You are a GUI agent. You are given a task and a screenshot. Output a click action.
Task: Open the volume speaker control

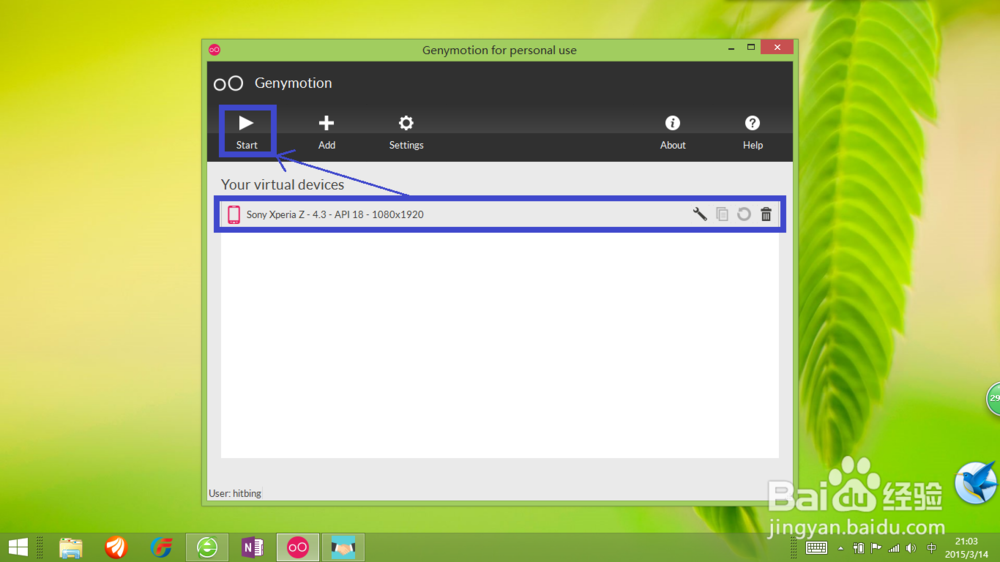pyautogui.click(x=911, y=548)
